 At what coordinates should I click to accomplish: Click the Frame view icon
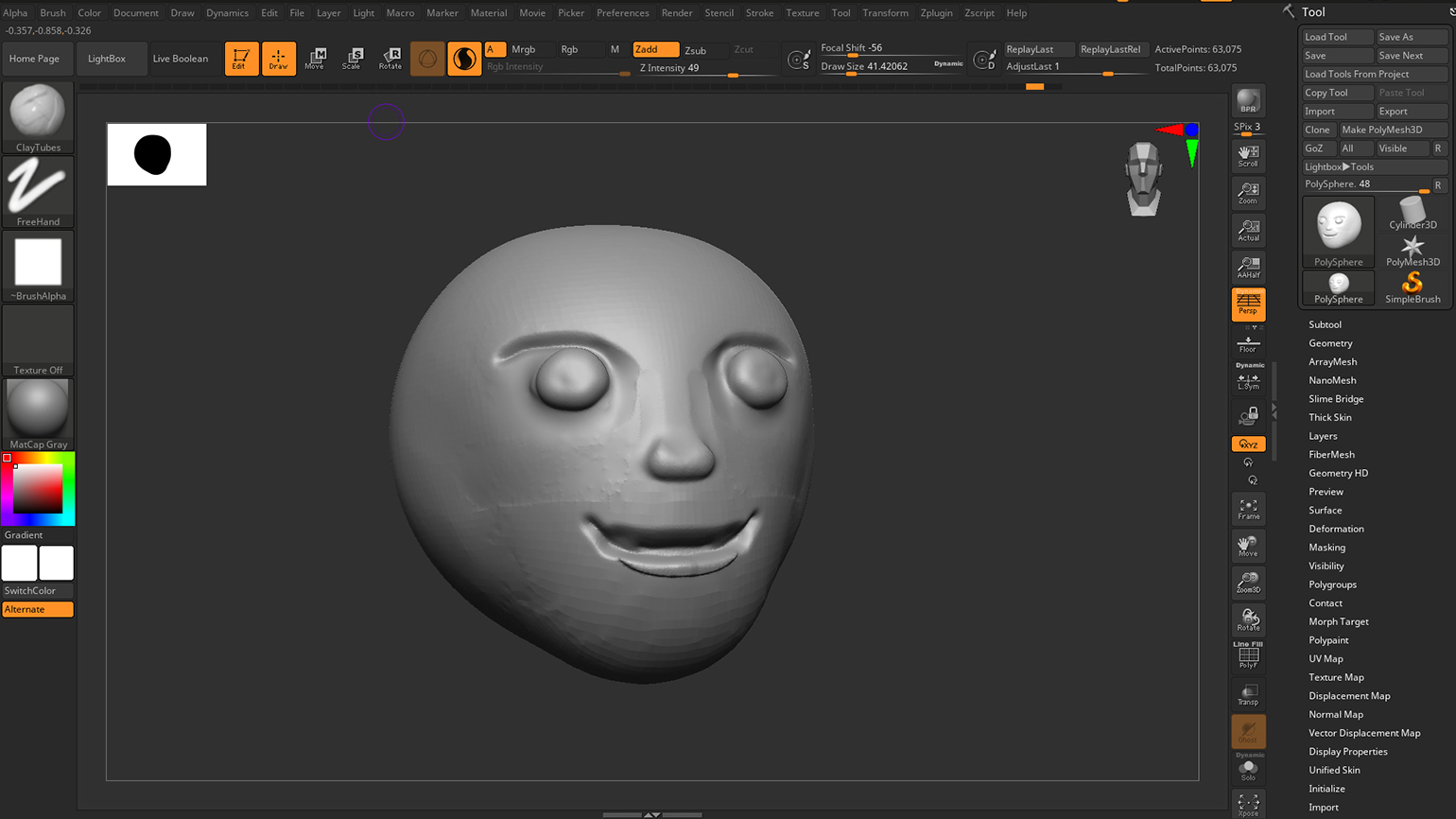1248,510
